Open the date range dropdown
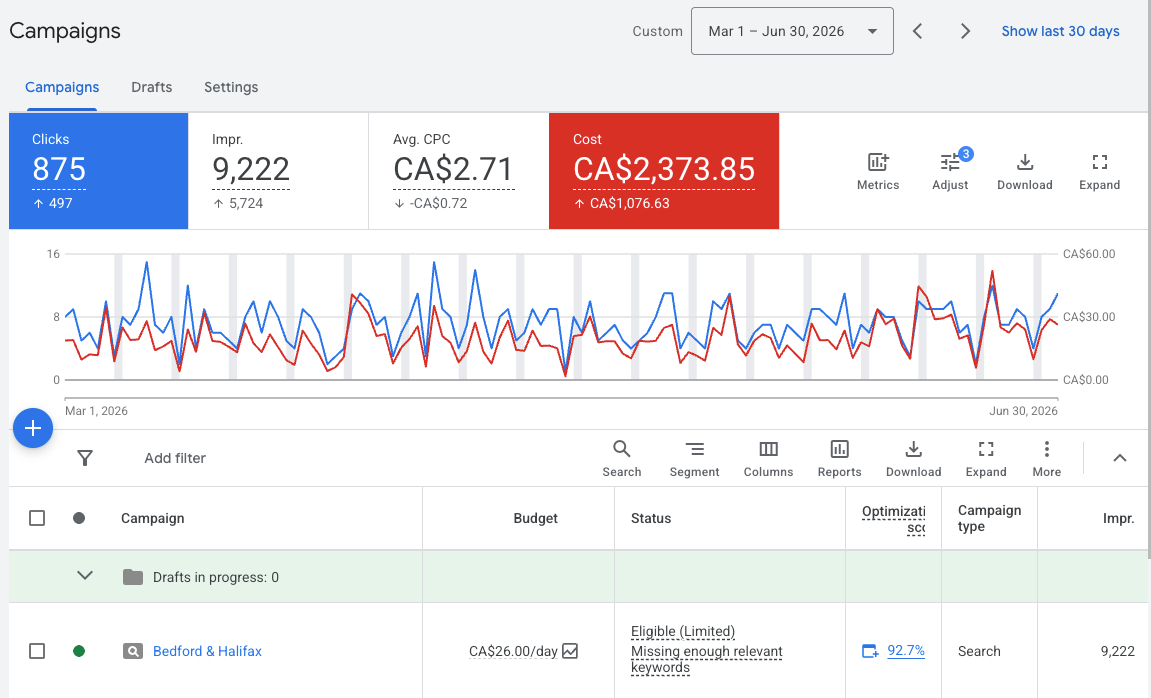Viewport: 1151px width, 698px height. coord(792,31)
